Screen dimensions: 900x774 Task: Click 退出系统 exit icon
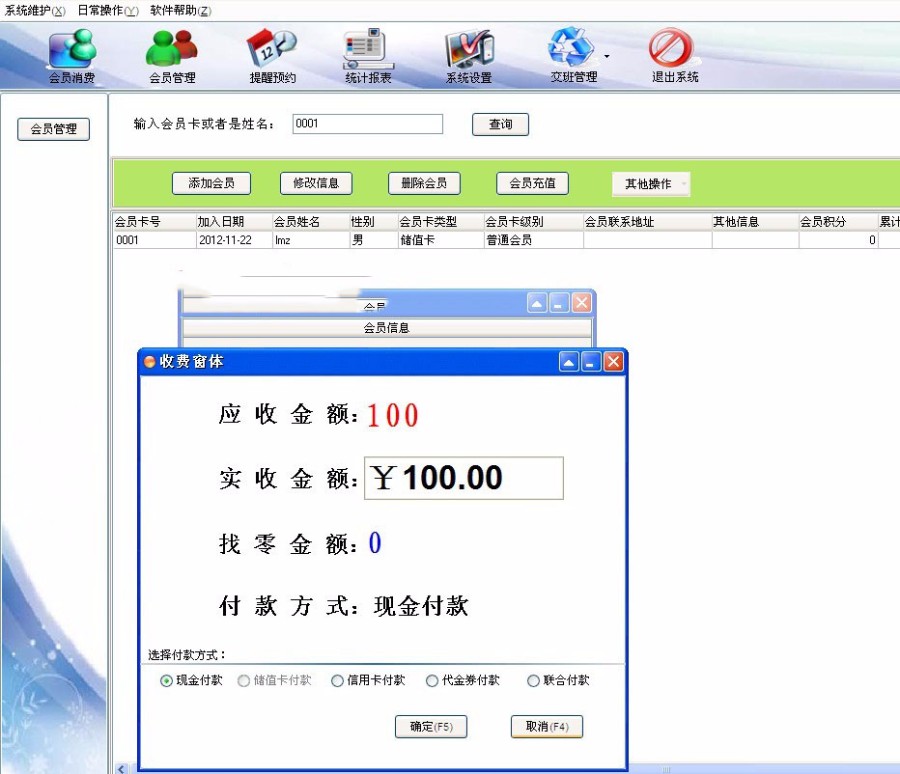[x=674, y=56]
